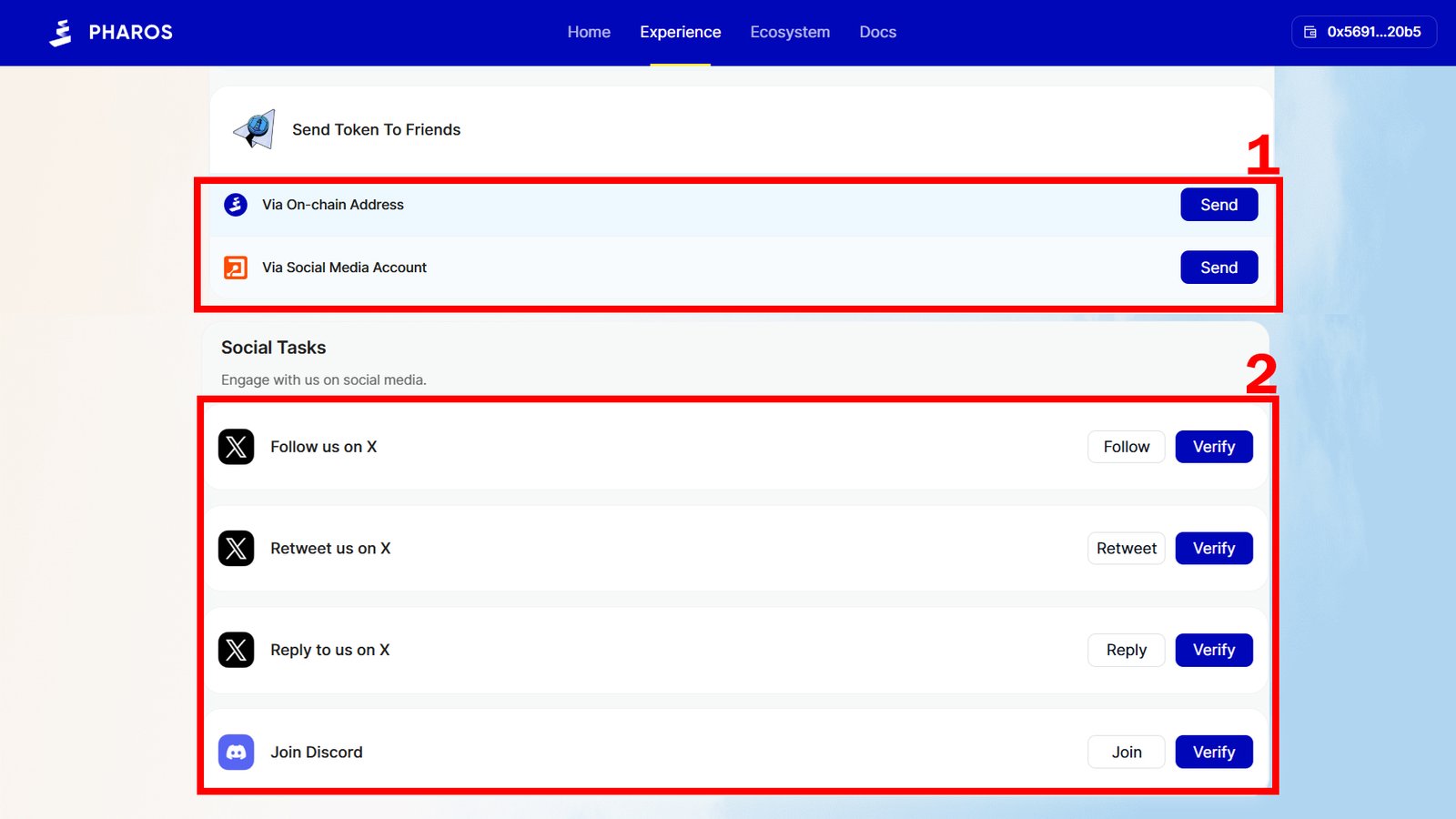Click the On-chain Address blue icon

tap(236, 205)
